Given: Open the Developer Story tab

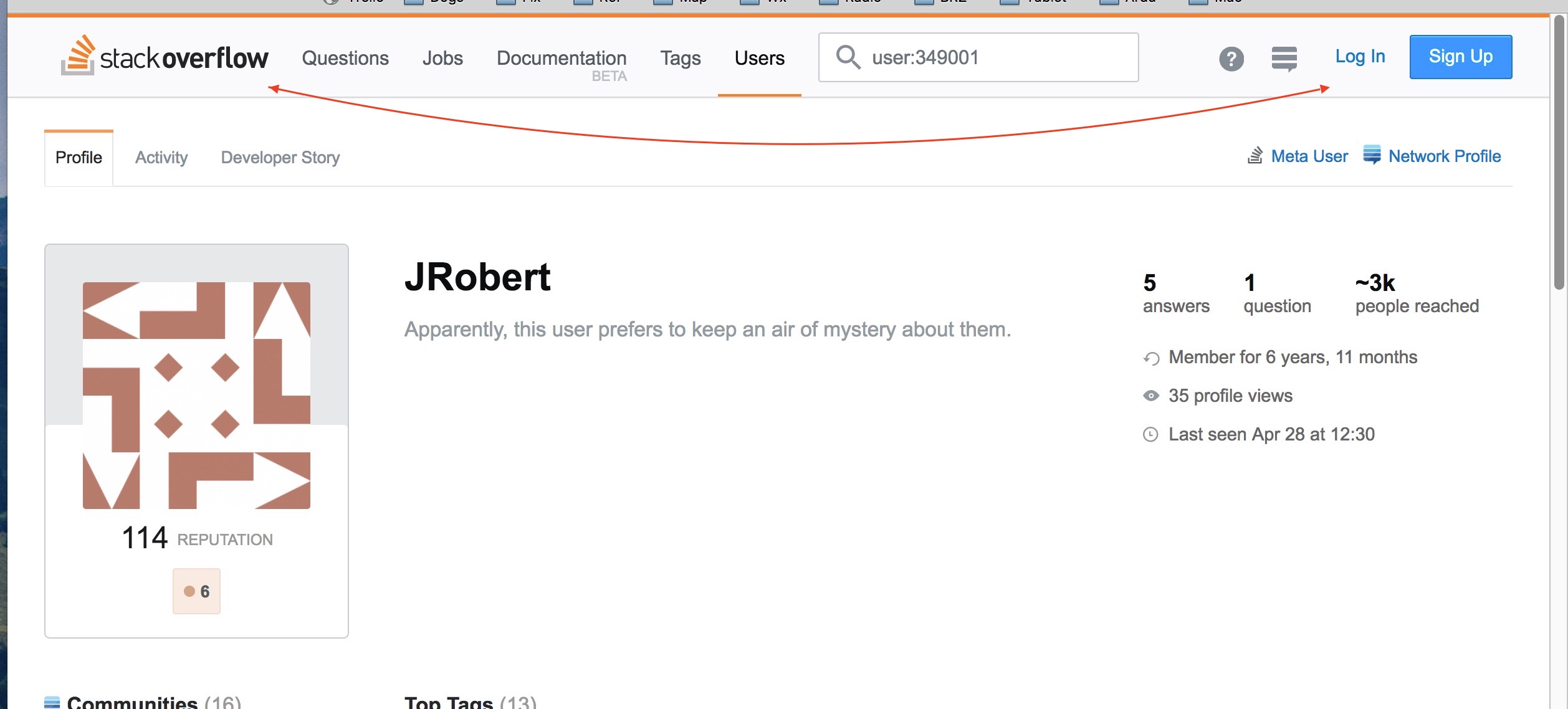Looking at the screenshot, I should point(280,156).
